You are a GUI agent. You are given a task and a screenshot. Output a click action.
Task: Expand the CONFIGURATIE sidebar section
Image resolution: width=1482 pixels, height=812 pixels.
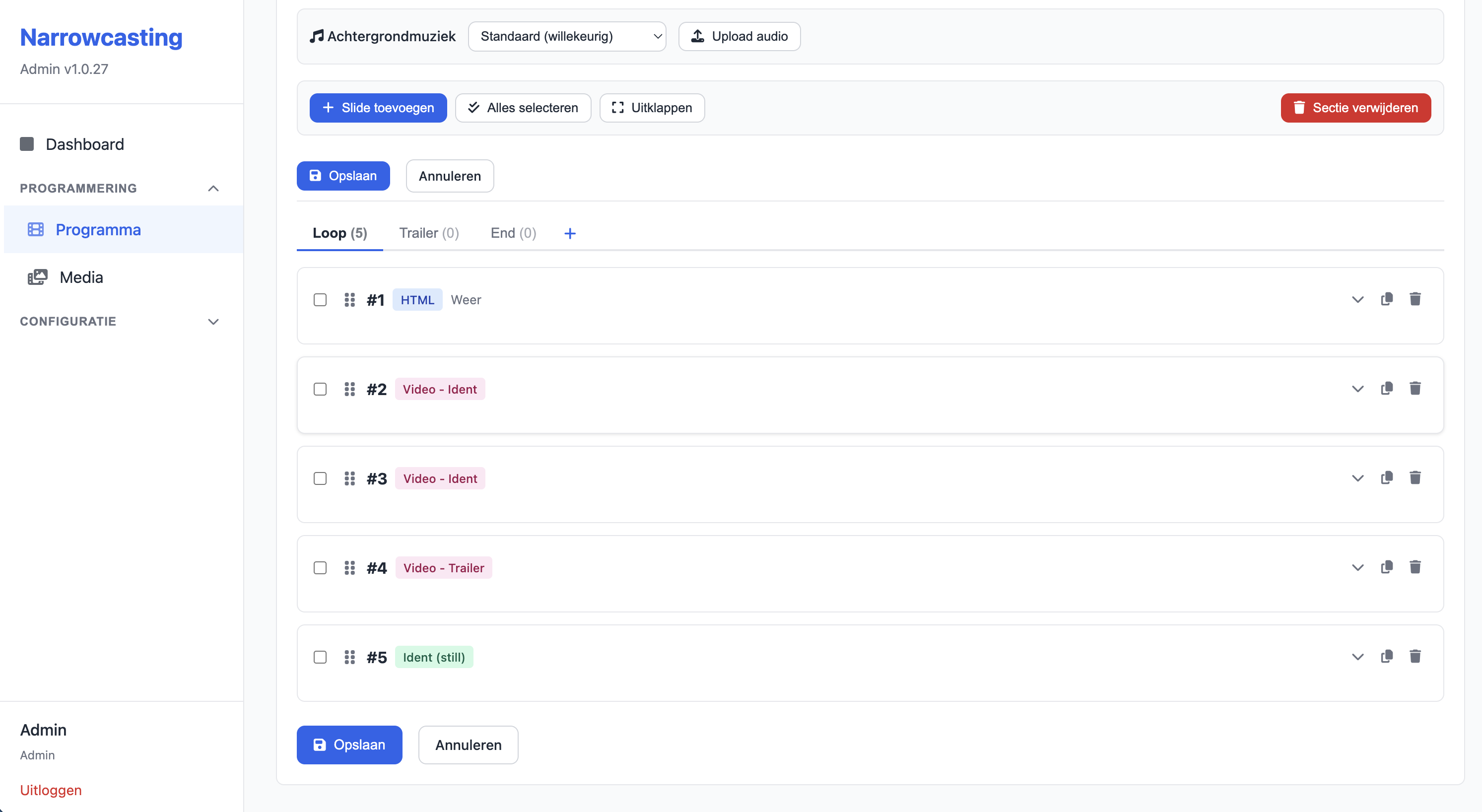(x=213, y=322)
